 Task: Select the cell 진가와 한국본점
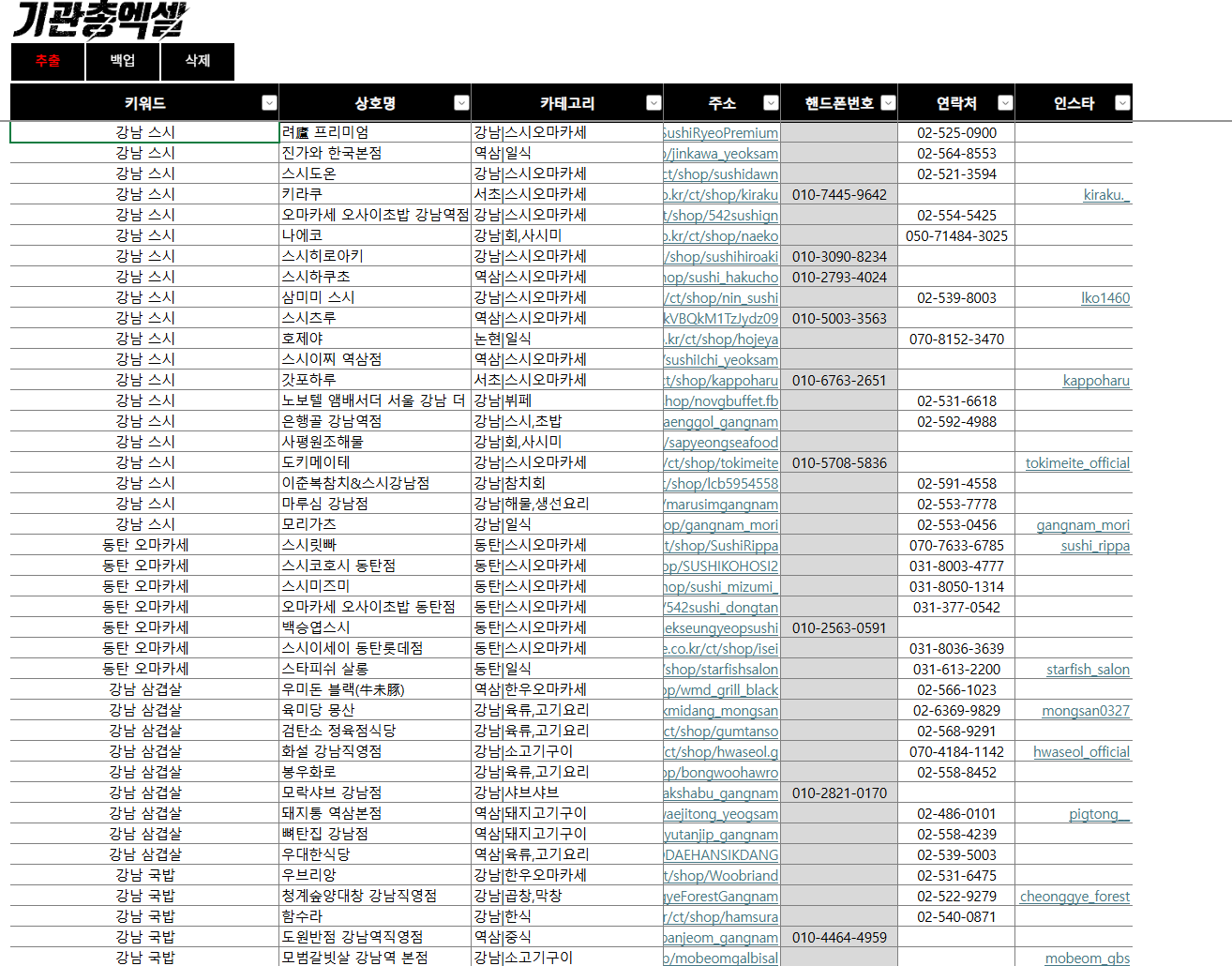[x=375, y=153]
